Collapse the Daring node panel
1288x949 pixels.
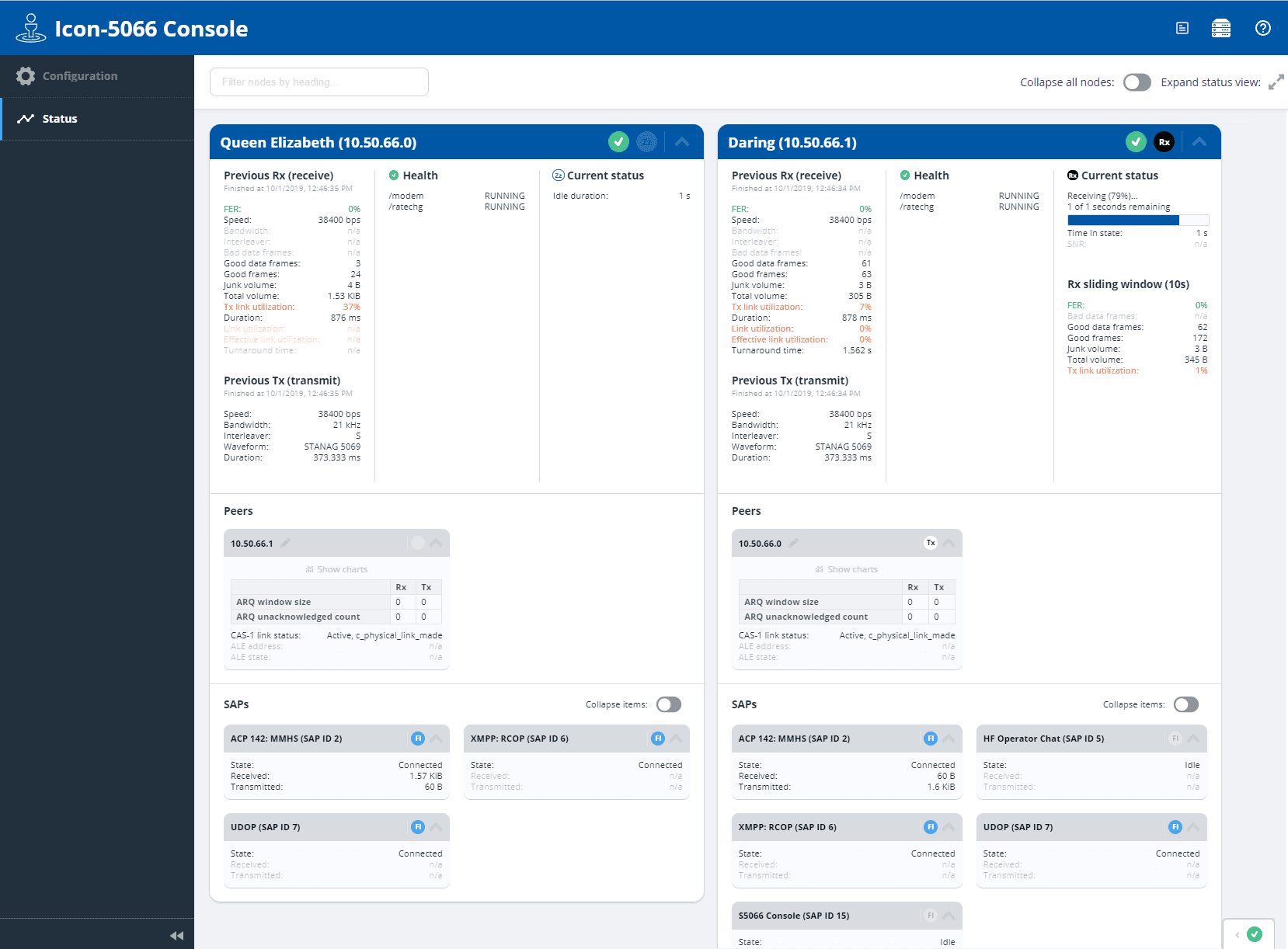coord(1199,142)
